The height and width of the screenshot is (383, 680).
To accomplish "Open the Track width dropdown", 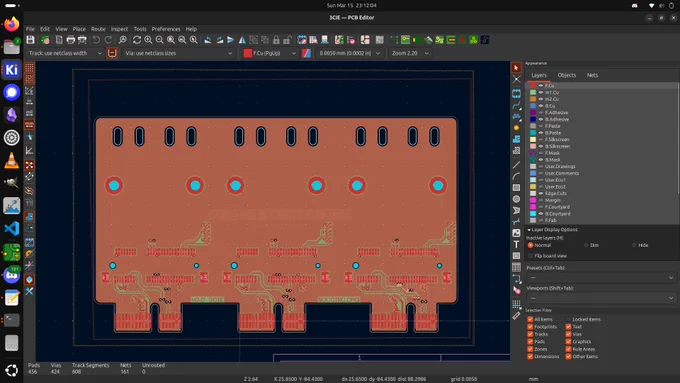I will coord(65,53).
